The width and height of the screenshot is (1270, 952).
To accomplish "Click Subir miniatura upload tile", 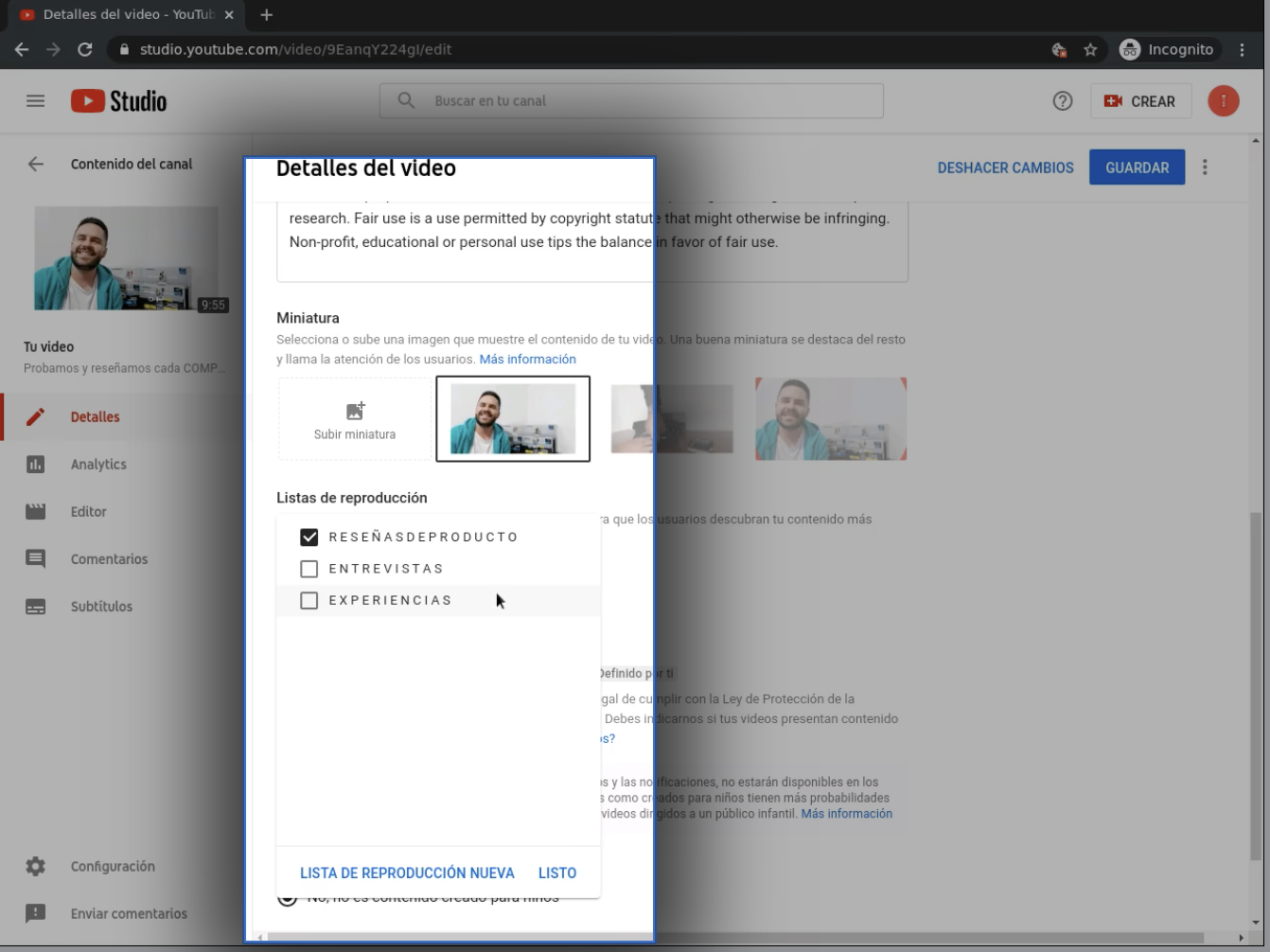I will point(355,419).
